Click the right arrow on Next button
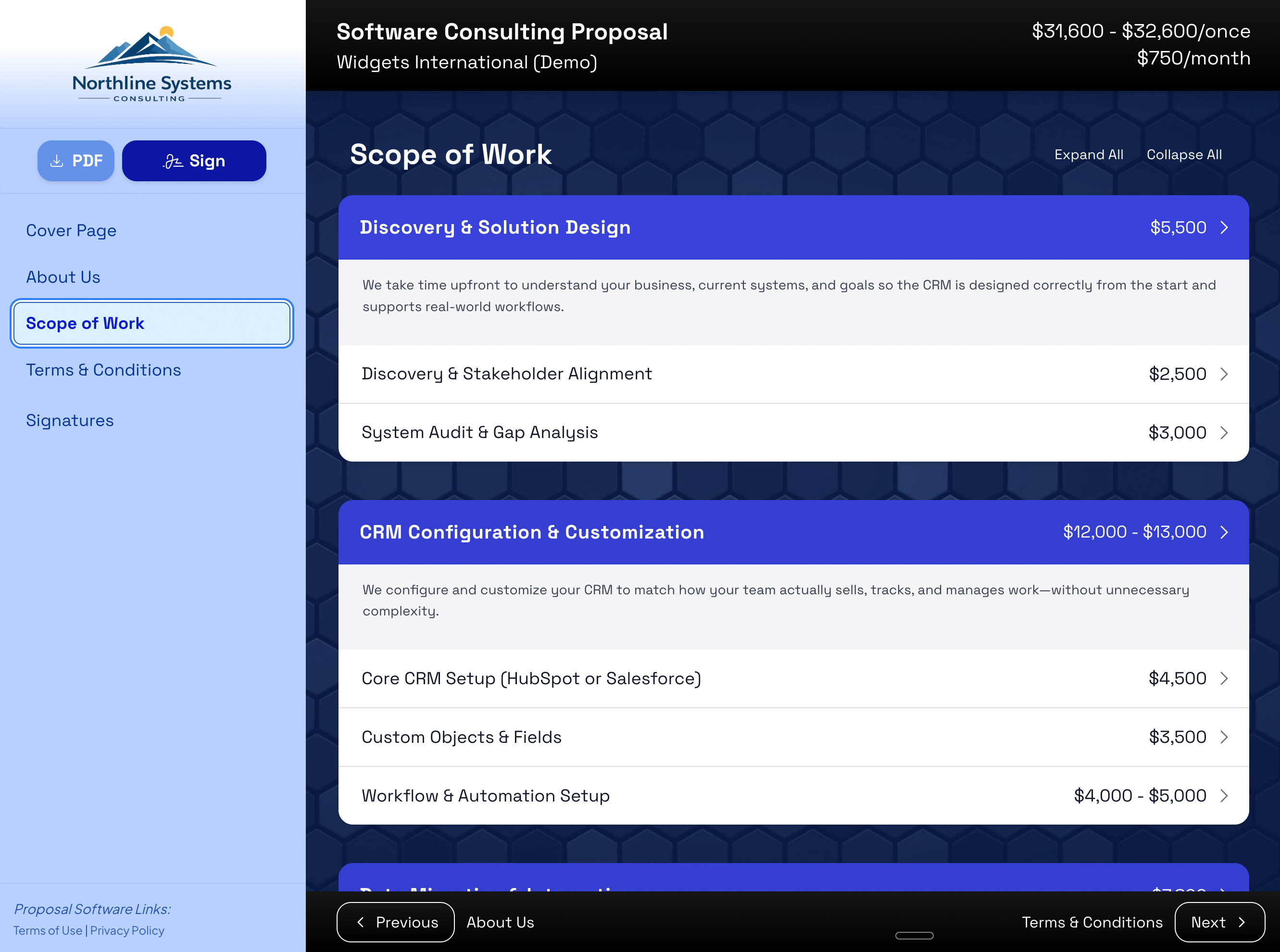1280x952 pixels. 1242,922
